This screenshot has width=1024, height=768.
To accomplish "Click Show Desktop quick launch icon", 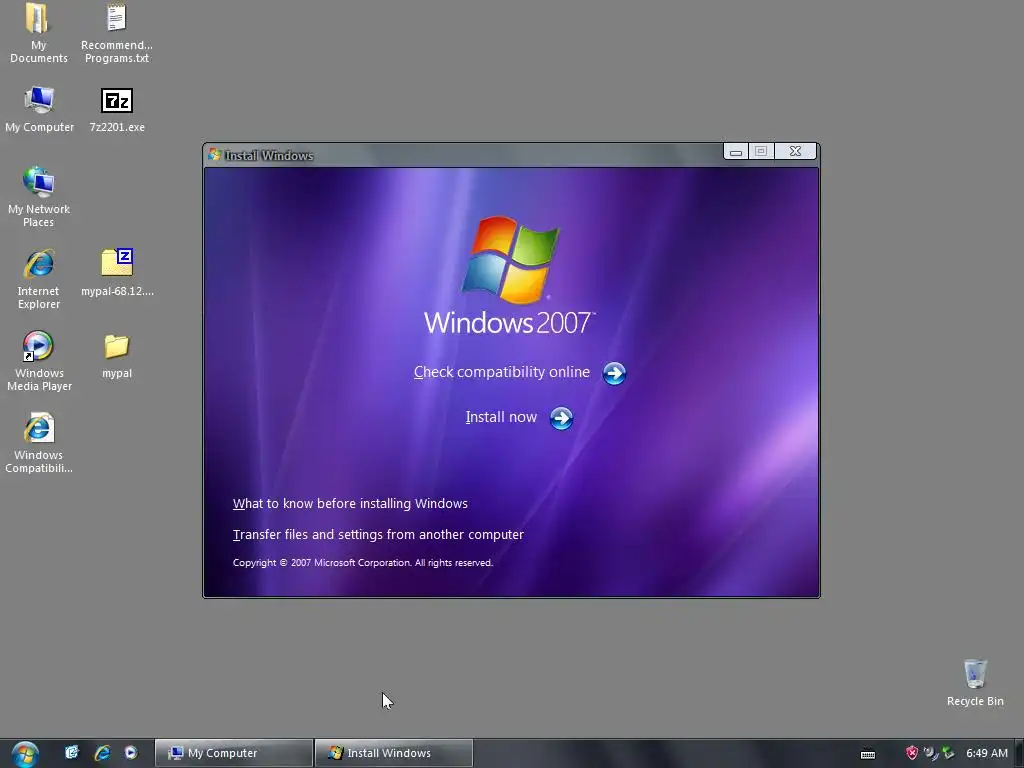I will point(71,752).
